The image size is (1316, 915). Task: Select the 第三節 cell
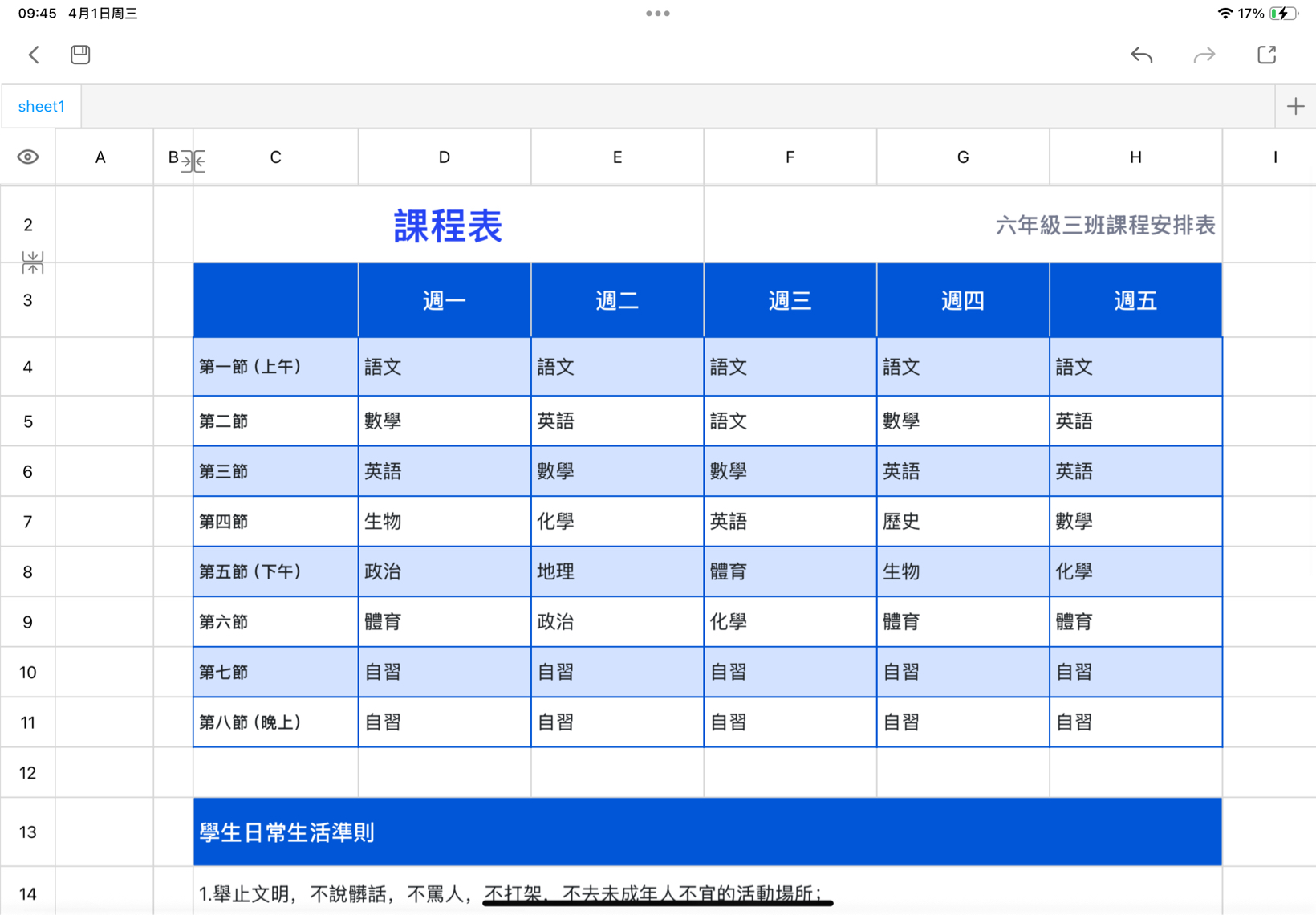(275, 471)
